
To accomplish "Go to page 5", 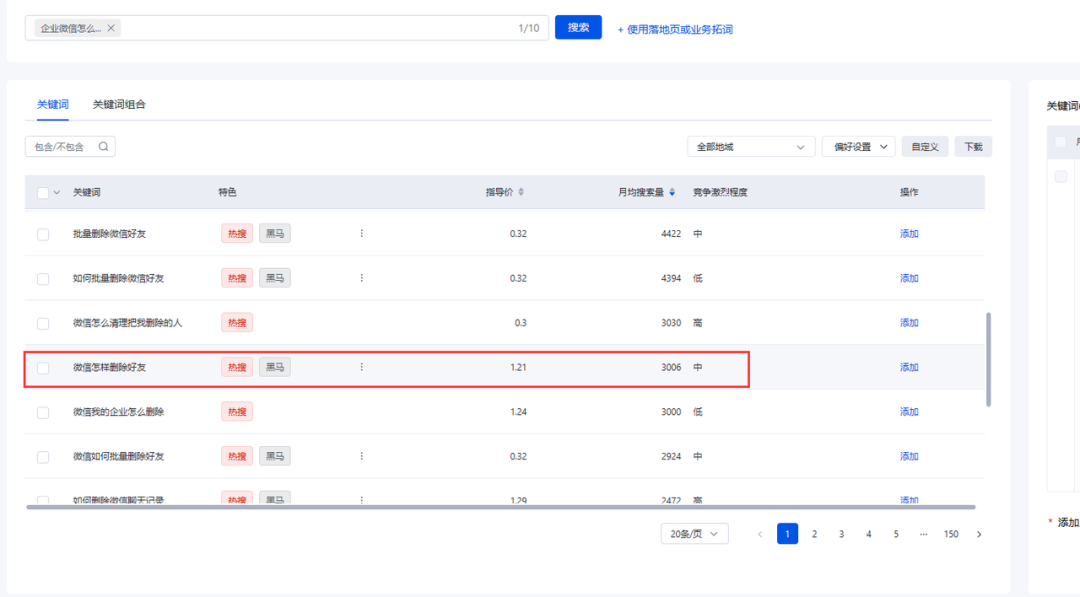I will point(896,534).
